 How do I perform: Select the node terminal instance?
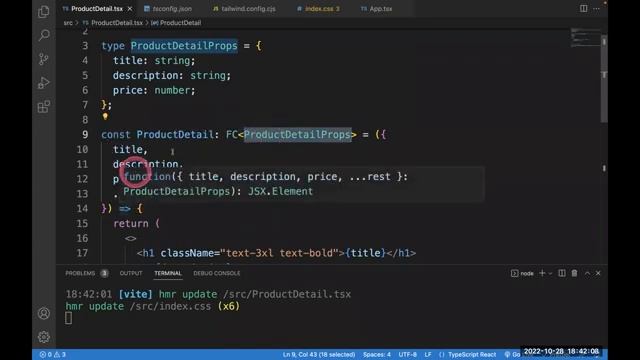click(522, 273)
